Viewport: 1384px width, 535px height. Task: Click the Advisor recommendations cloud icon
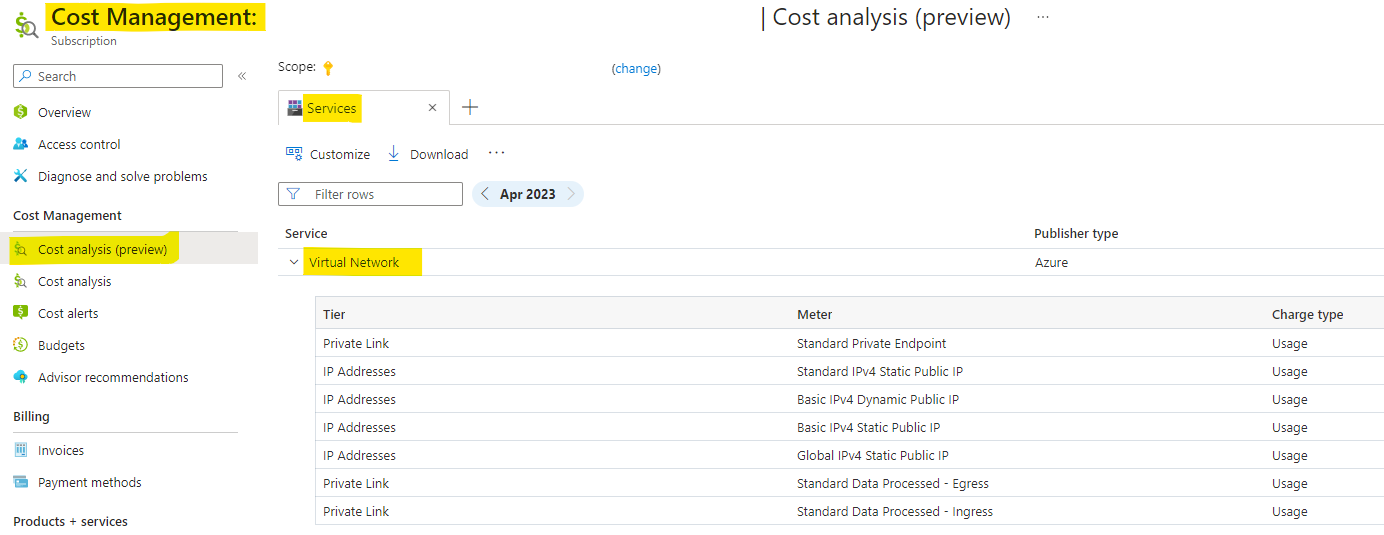pos(20,377)
